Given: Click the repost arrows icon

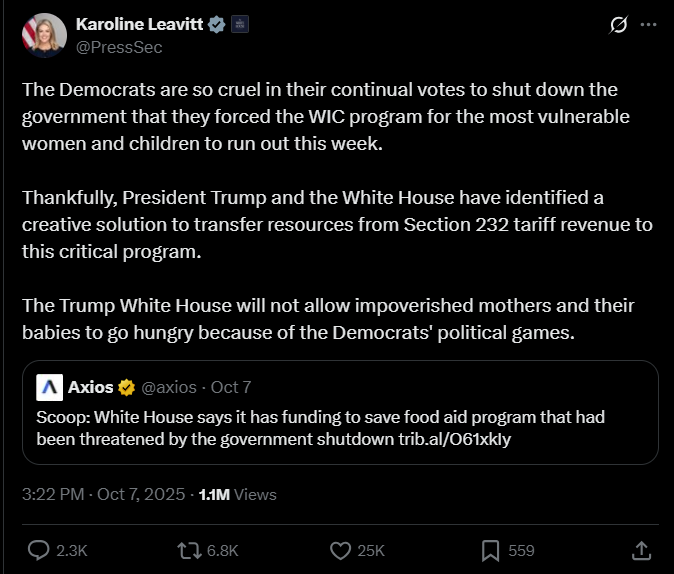Looking at the screenshot, I should [188, 550].
